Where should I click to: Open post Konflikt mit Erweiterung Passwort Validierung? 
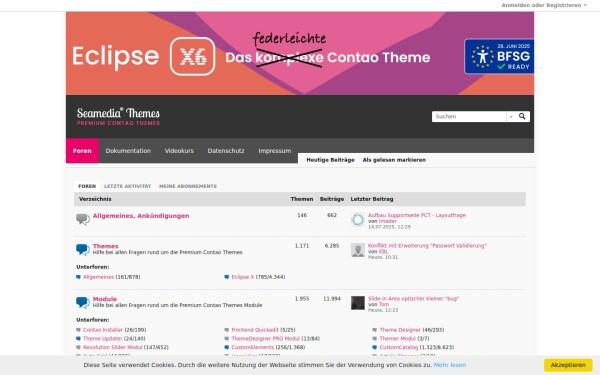coord(427,246)
